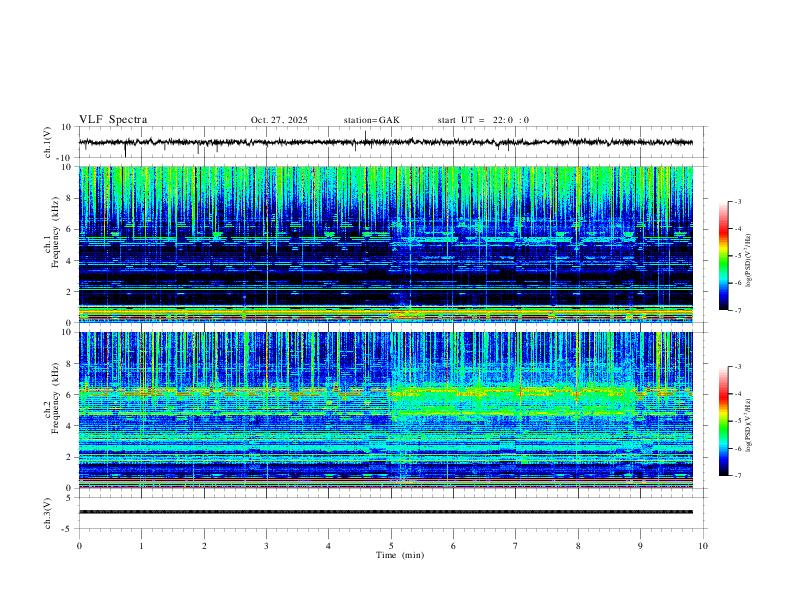Screen dimensions: 792x612
Task: Click the "7" tick on the time axis
Action: pos(516,546)
